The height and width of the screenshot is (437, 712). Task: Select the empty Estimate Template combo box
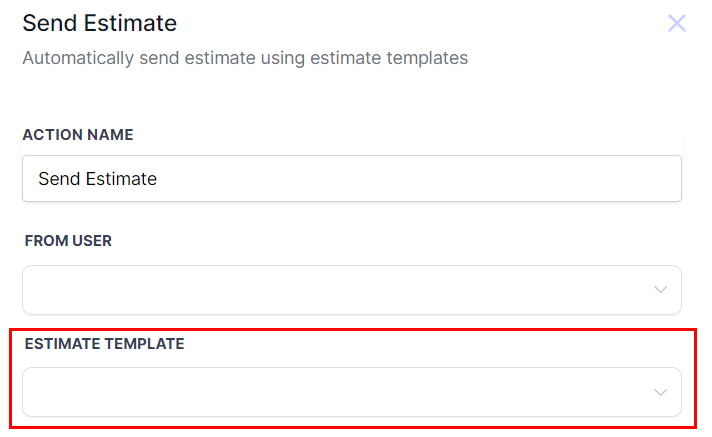tap(340, 392)
